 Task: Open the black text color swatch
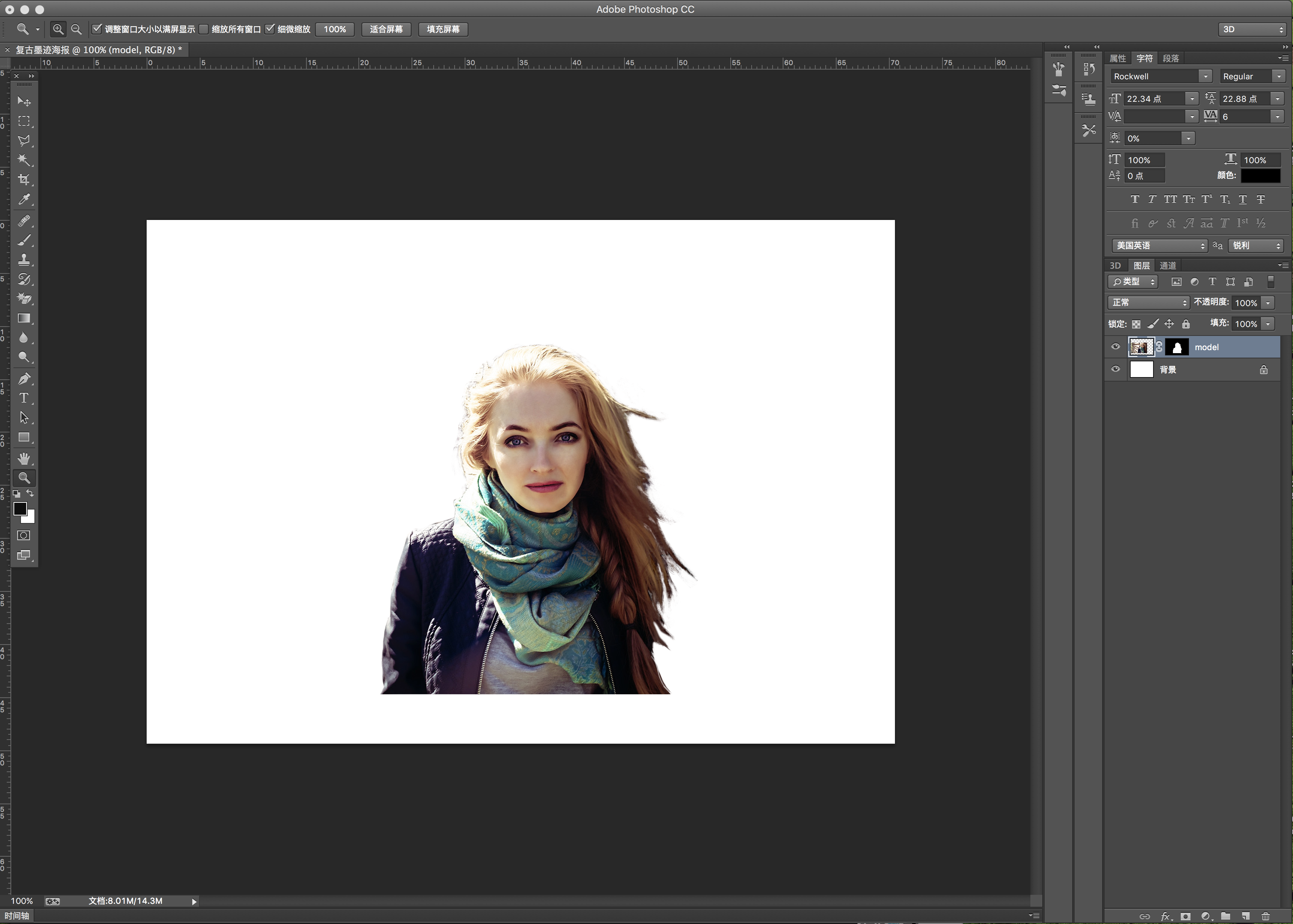click(1260, 176)
